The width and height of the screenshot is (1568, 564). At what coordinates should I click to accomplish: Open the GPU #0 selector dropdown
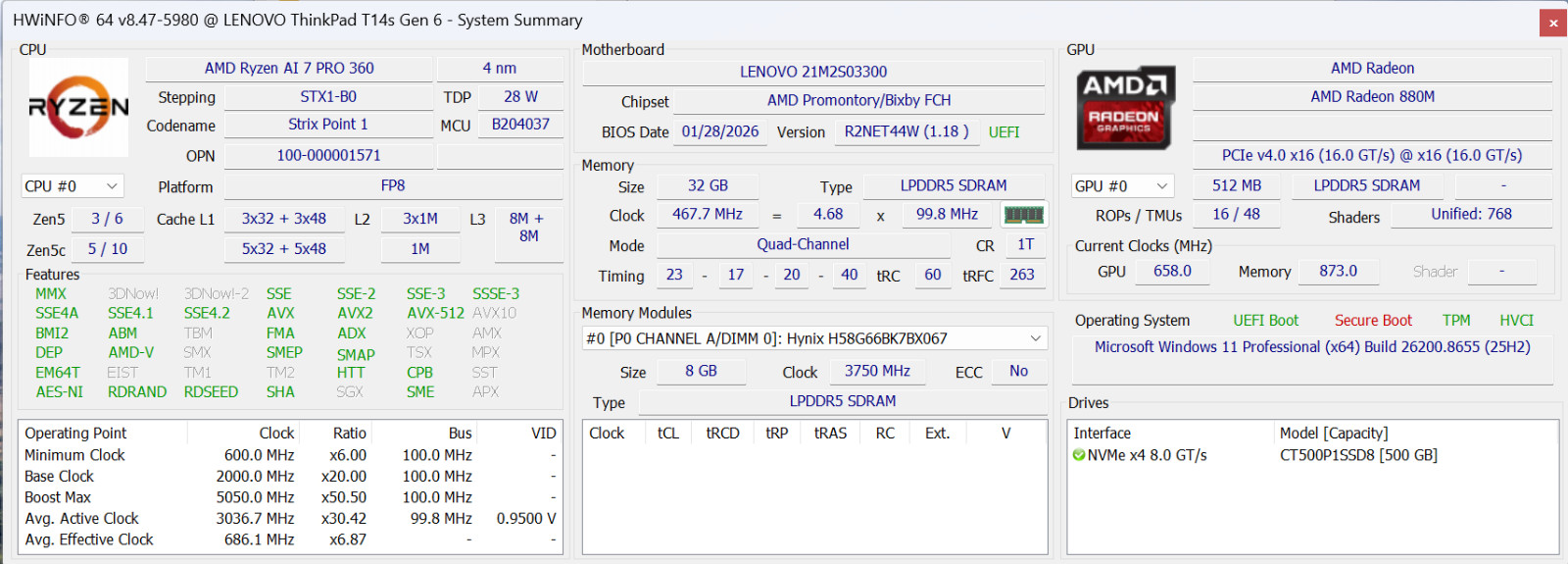(x=1122, y=186)
